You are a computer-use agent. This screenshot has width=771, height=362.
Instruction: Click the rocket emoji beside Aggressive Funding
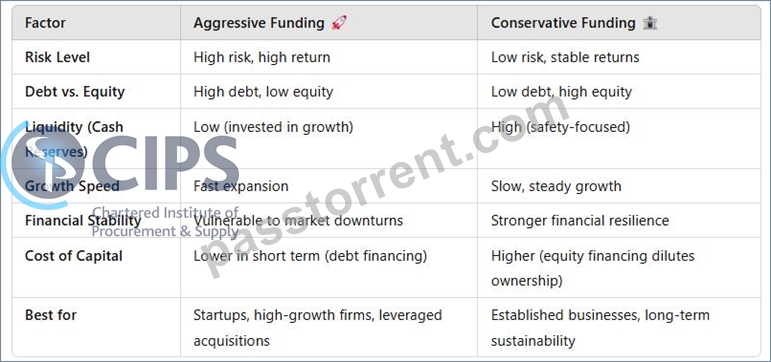click(339, 23)
